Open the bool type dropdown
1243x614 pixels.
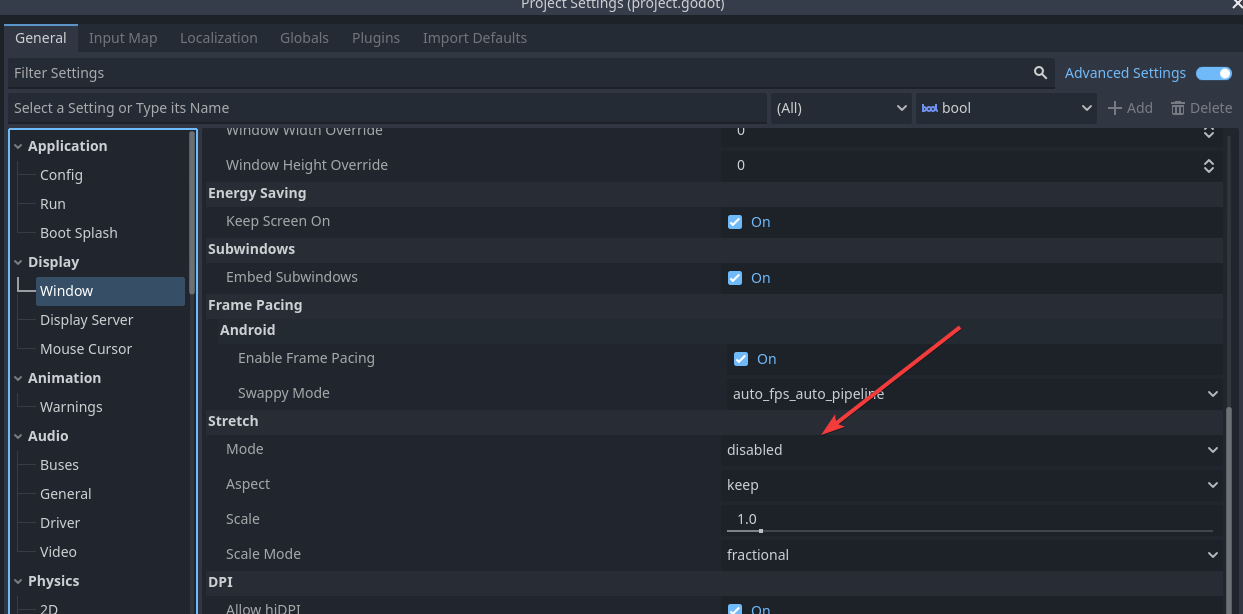[x=1006, y=108]
